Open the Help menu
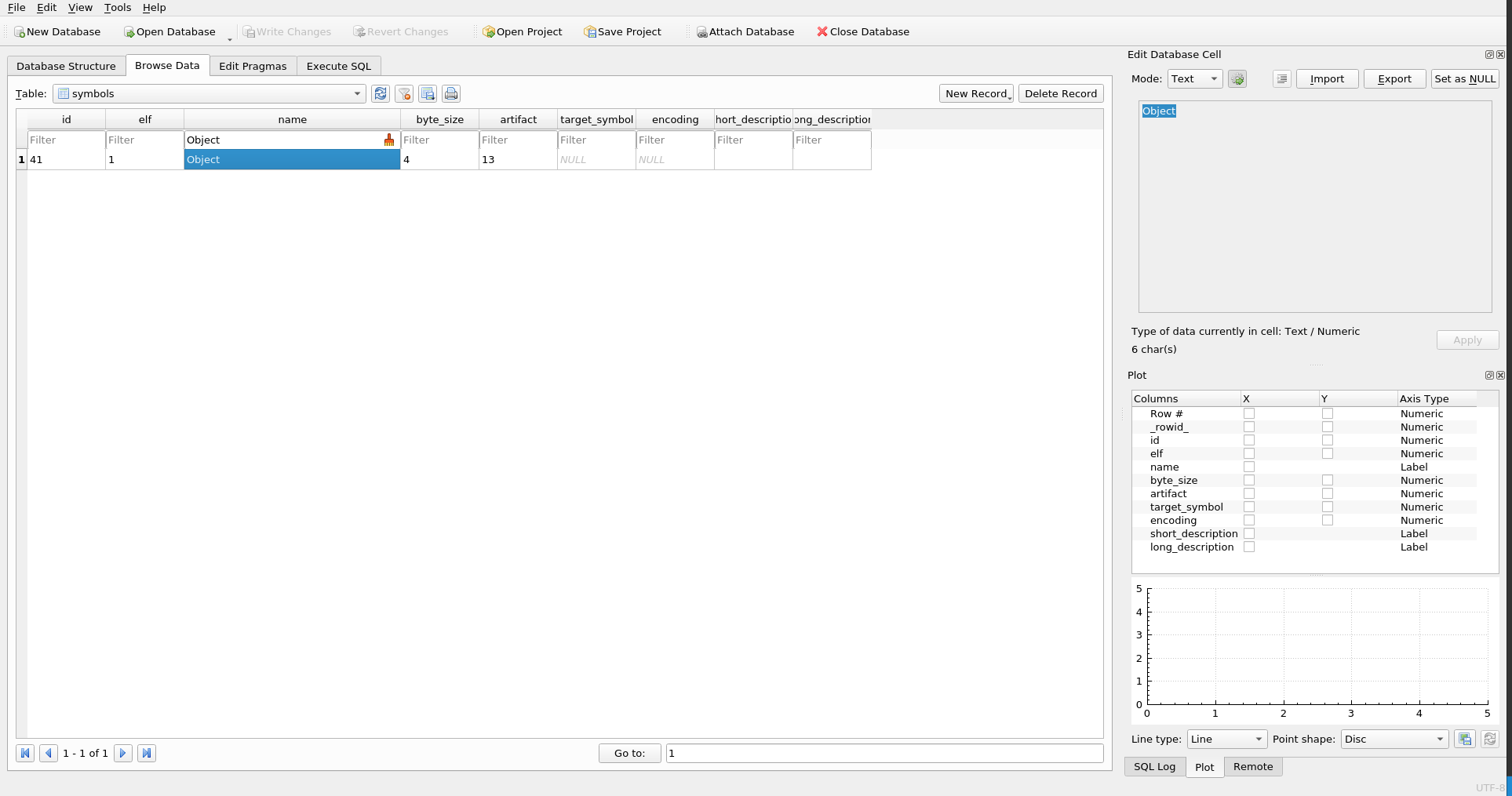The width and height of the screenshot is (1512, 796). [x=154, y=8]
